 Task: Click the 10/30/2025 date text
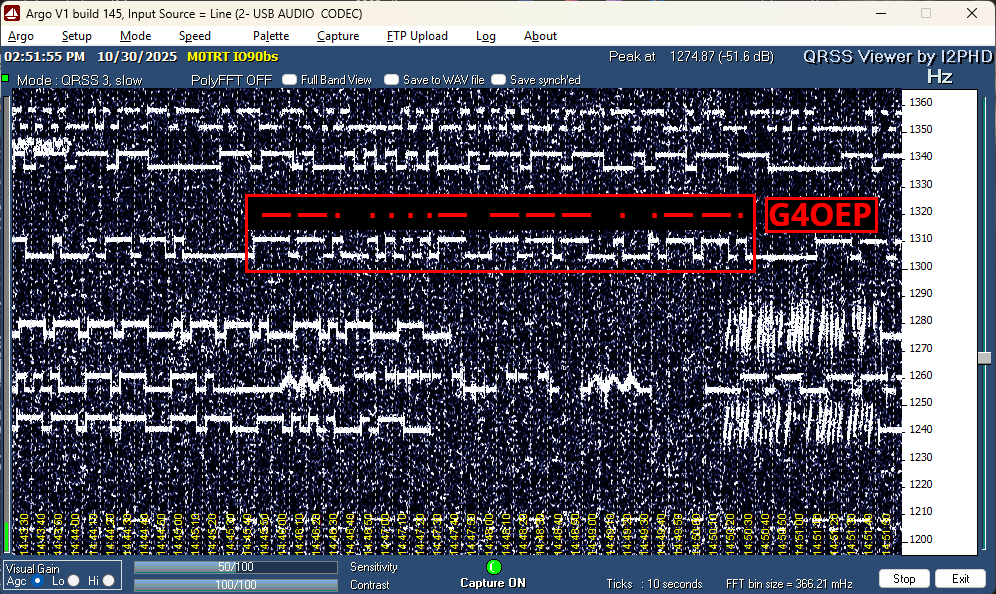(137, 57)
